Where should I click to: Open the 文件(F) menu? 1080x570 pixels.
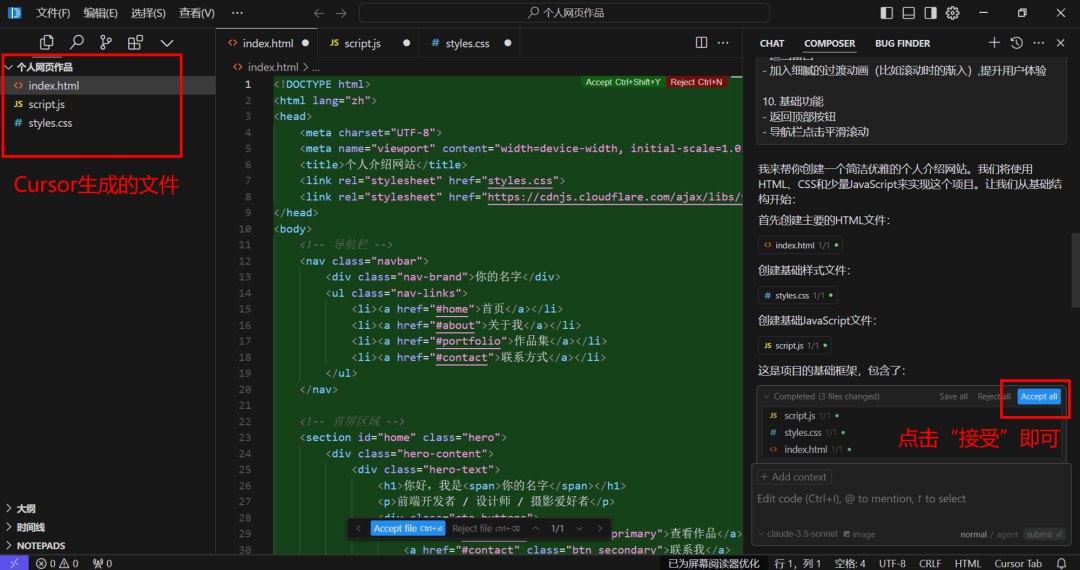coord(53,13)
